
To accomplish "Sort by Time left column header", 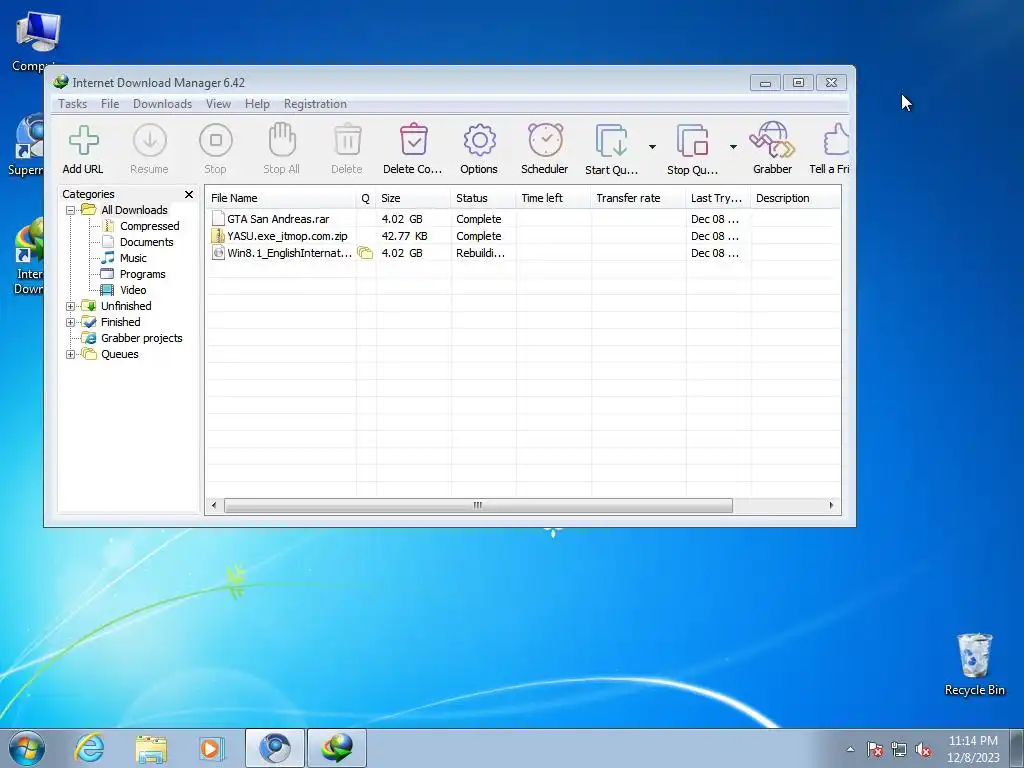I will [x=554, y=198].
